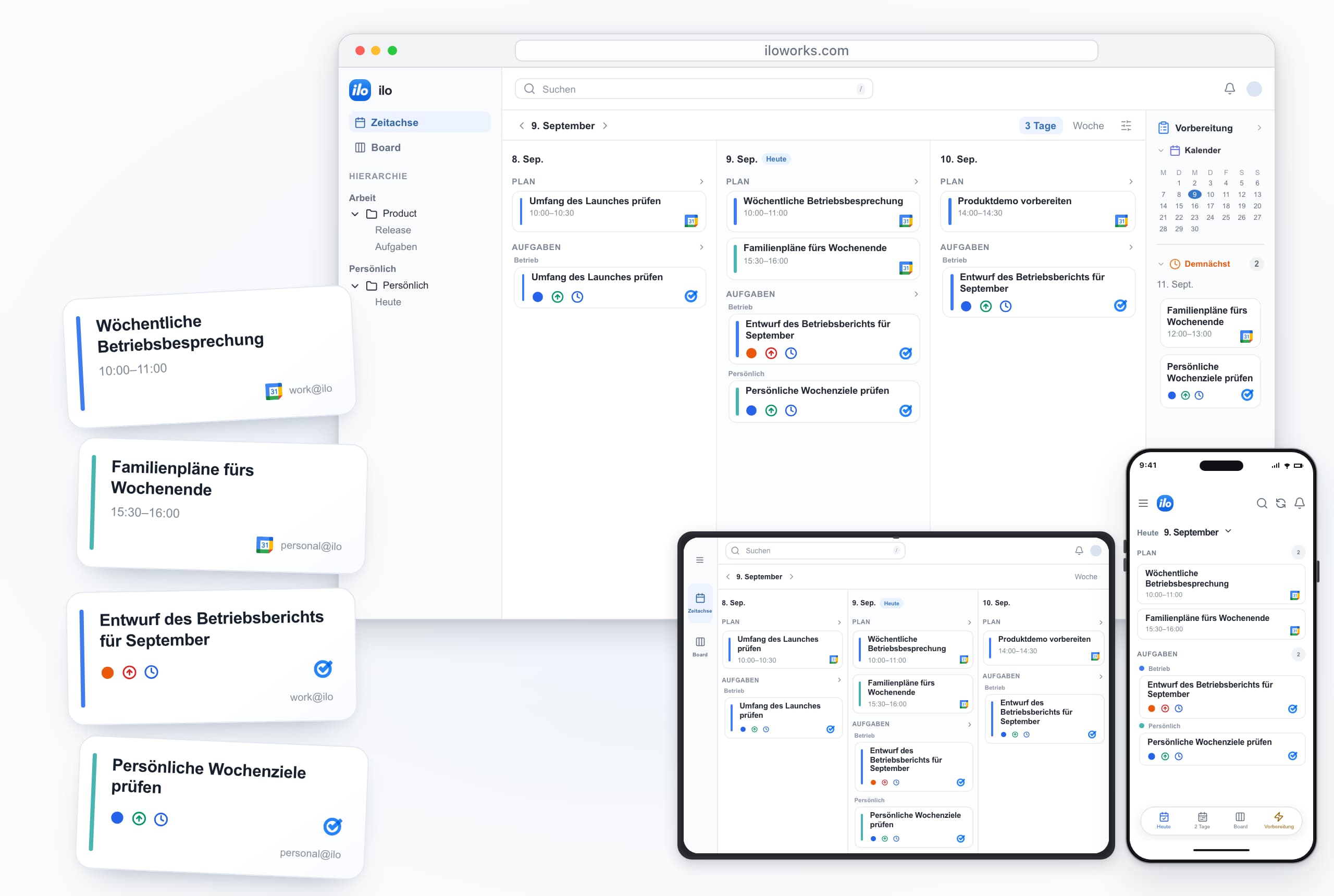
Task: Open Vorbereitung panel arrow
Action: tap(1259, 128)
